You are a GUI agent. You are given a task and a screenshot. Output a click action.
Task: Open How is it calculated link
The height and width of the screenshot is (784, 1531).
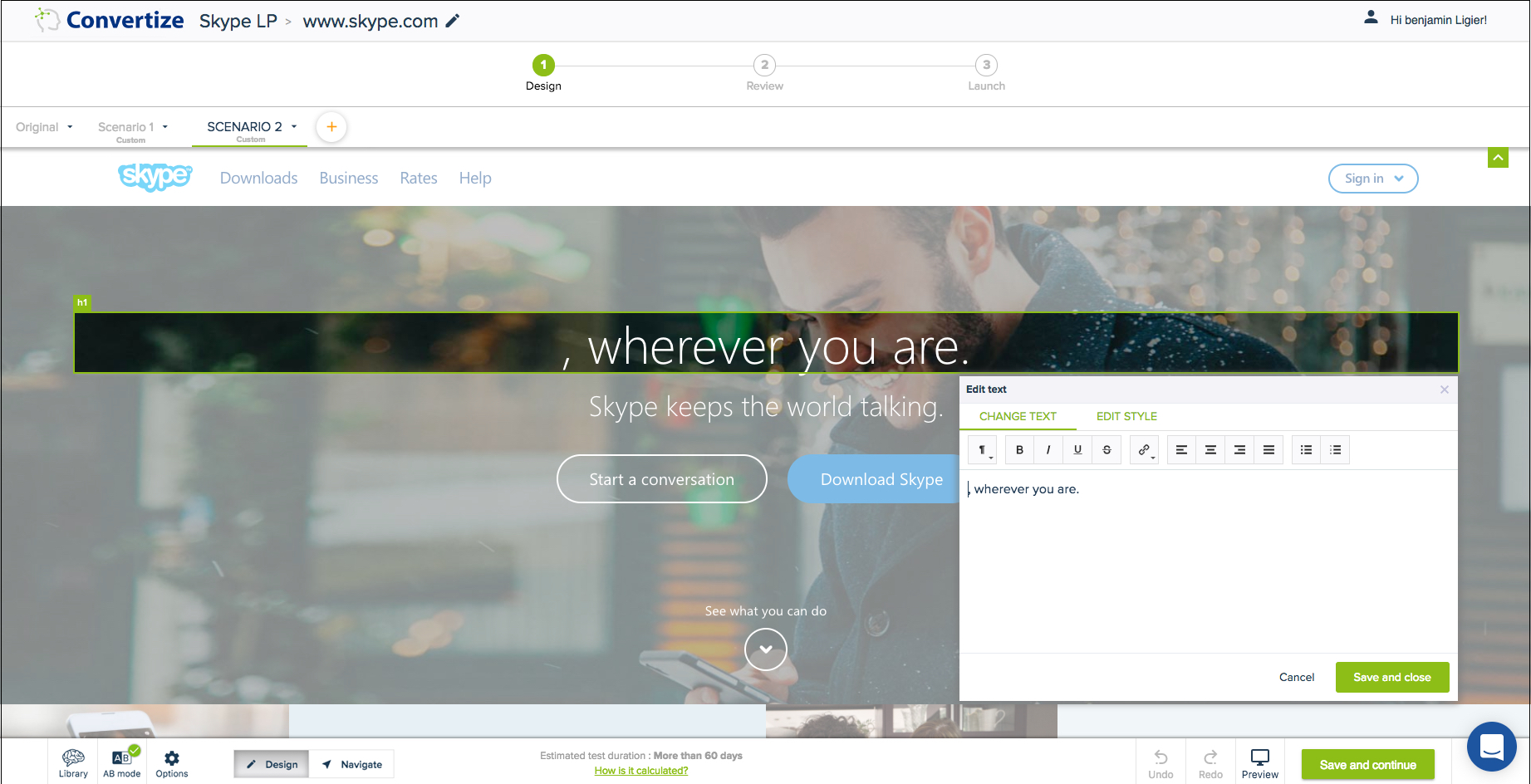pos(641,771)
